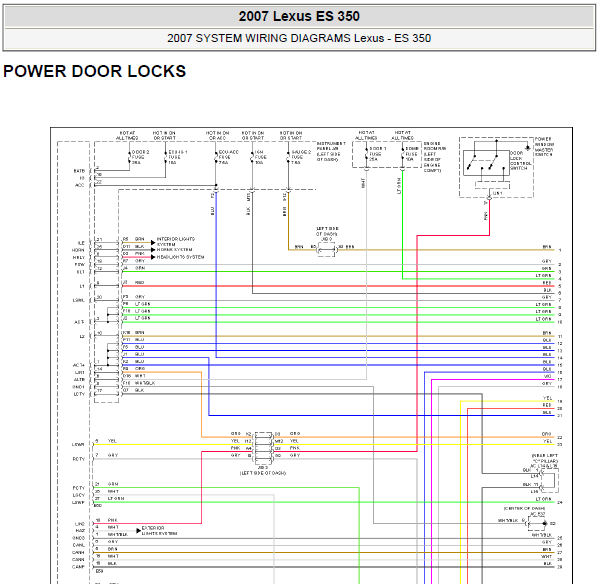Click the J/B 3 connector block symbol

pos(263,448)
